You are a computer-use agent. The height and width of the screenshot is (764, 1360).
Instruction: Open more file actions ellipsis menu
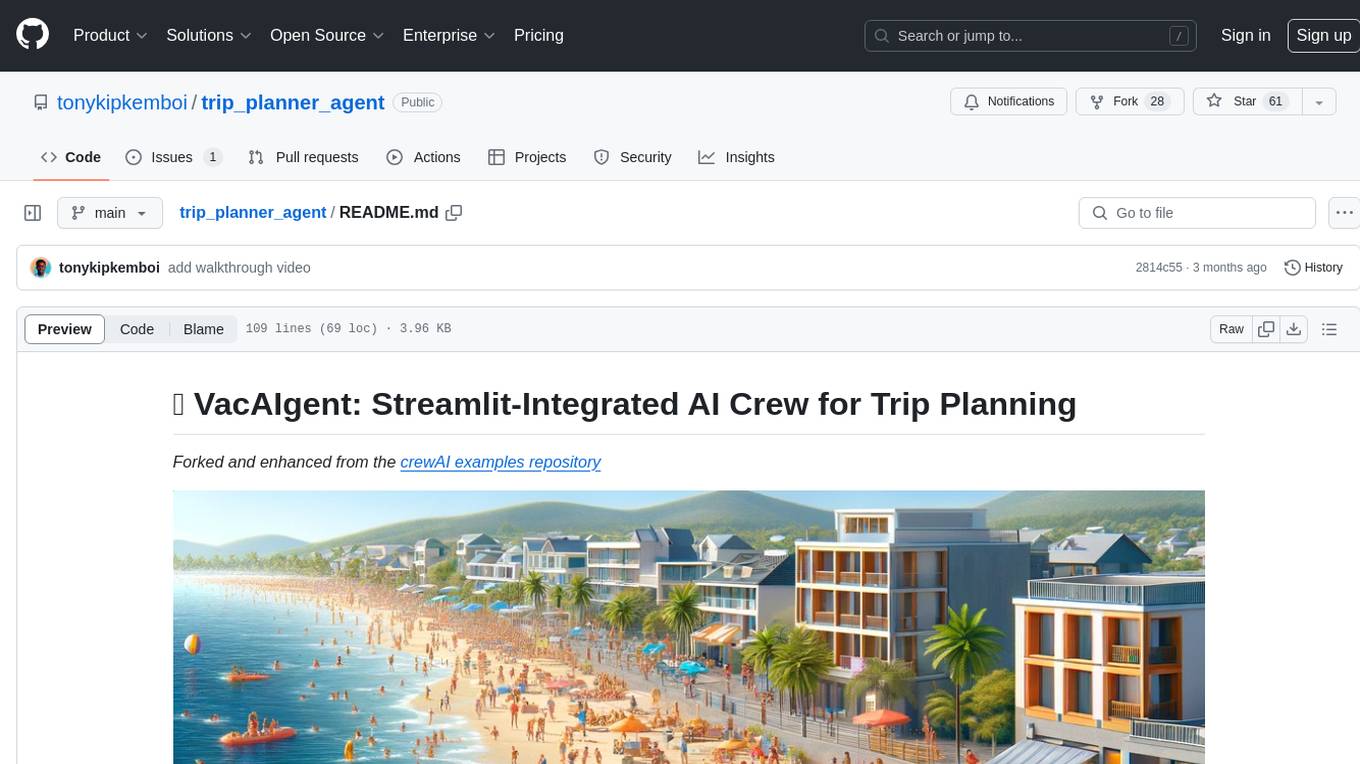coord(1344,213)
